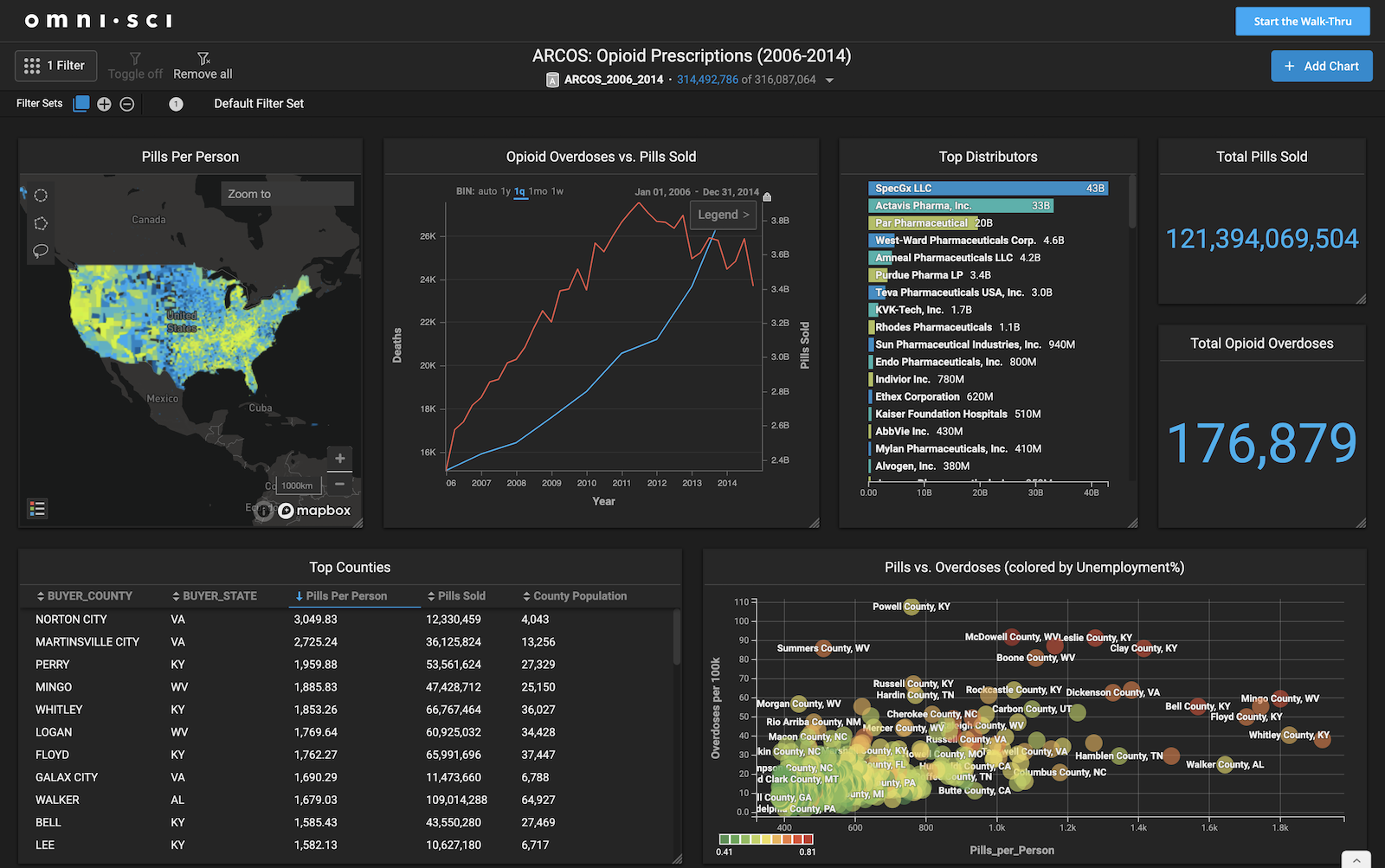Click the Add Chart button
Screen dimensions: 1385x868
coord(1322,66)
